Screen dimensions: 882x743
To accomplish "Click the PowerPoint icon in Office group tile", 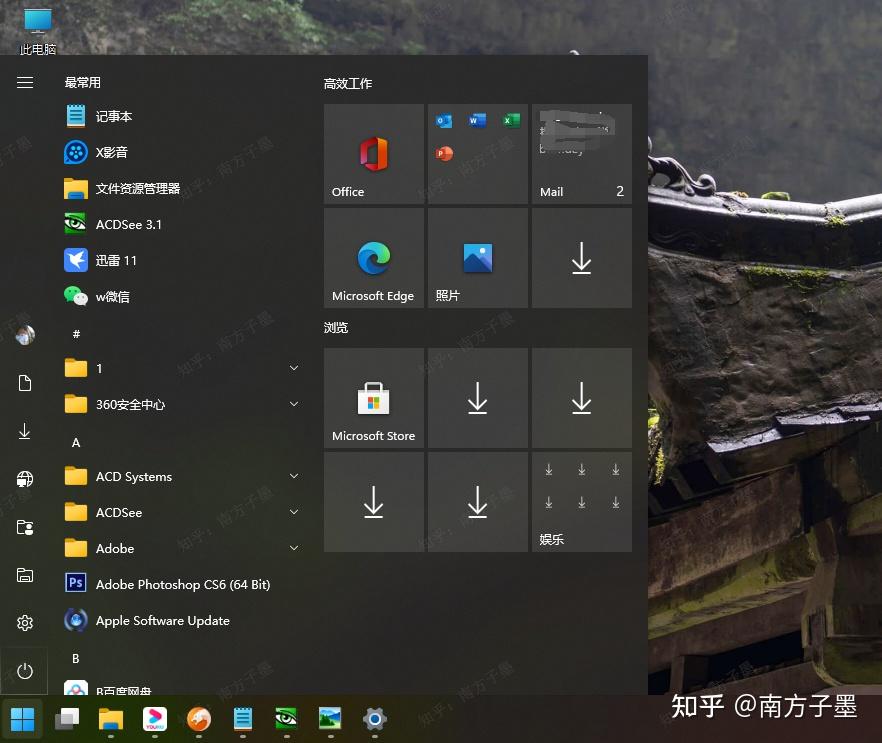I will pos(444,153).
